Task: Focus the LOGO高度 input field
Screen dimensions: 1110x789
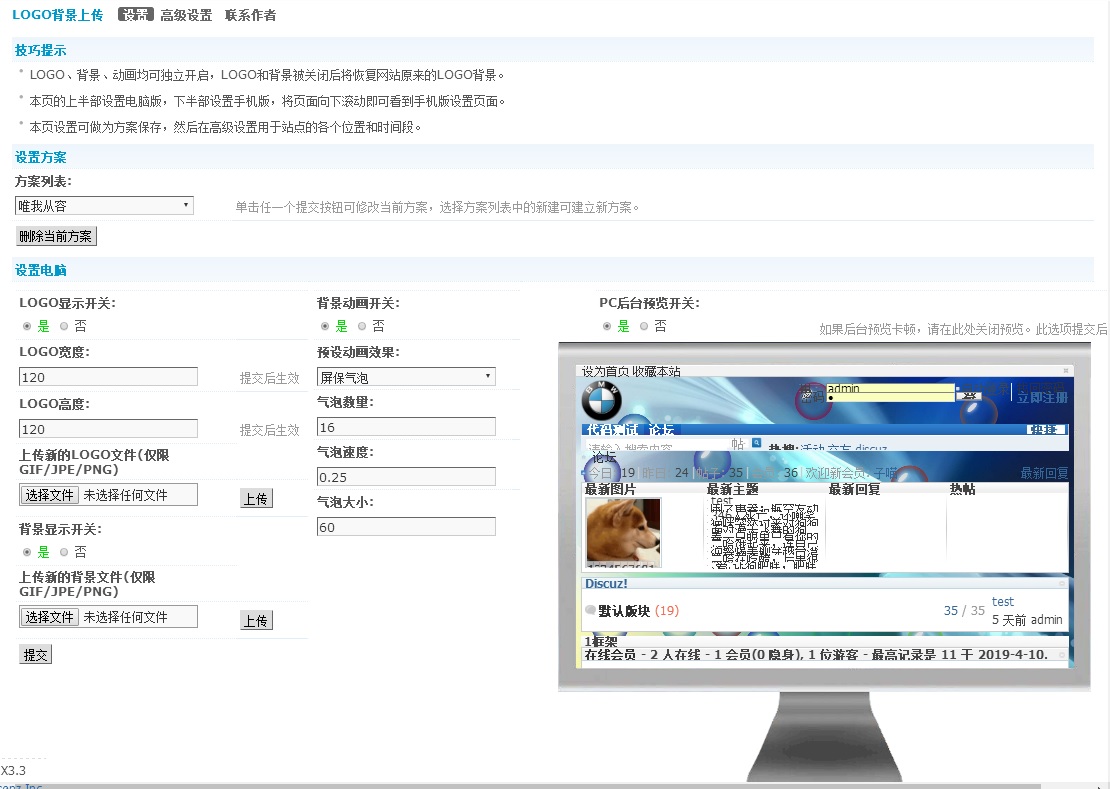Action: [108, 429]
